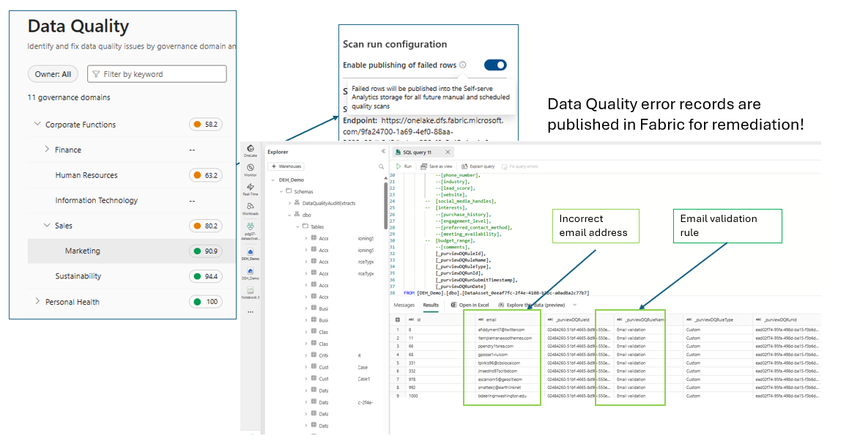Expand the DataQualityAuditExtracts schema
Image resolution: width=860 pixels, height=447 pixels.
pyautogui.click(x=290, y=203)
